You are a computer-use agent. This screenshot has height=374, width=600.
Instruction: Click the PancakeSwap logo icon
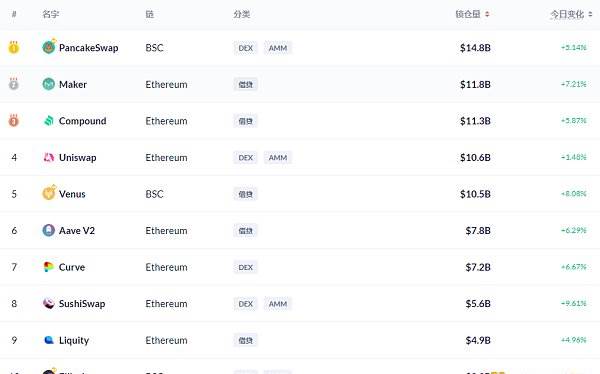(49, 47)
